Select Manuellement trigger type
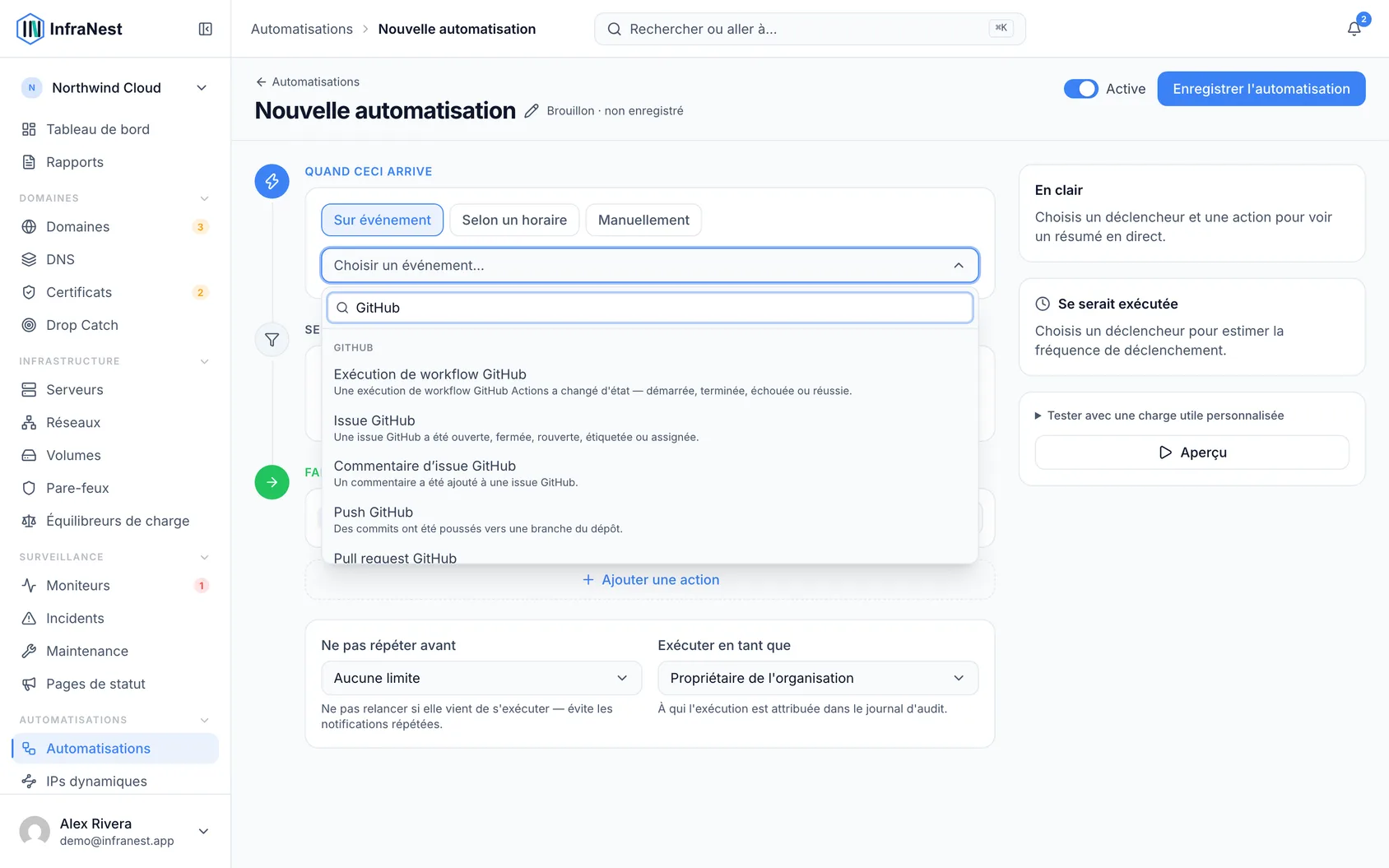 tap(643, 220)
